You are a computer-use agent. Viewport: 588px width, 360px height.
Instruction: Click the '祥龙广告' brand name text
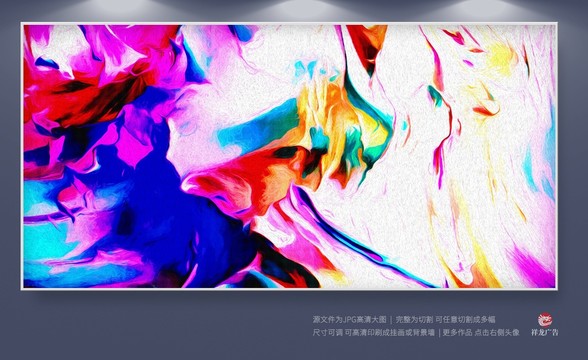(544, 332)
